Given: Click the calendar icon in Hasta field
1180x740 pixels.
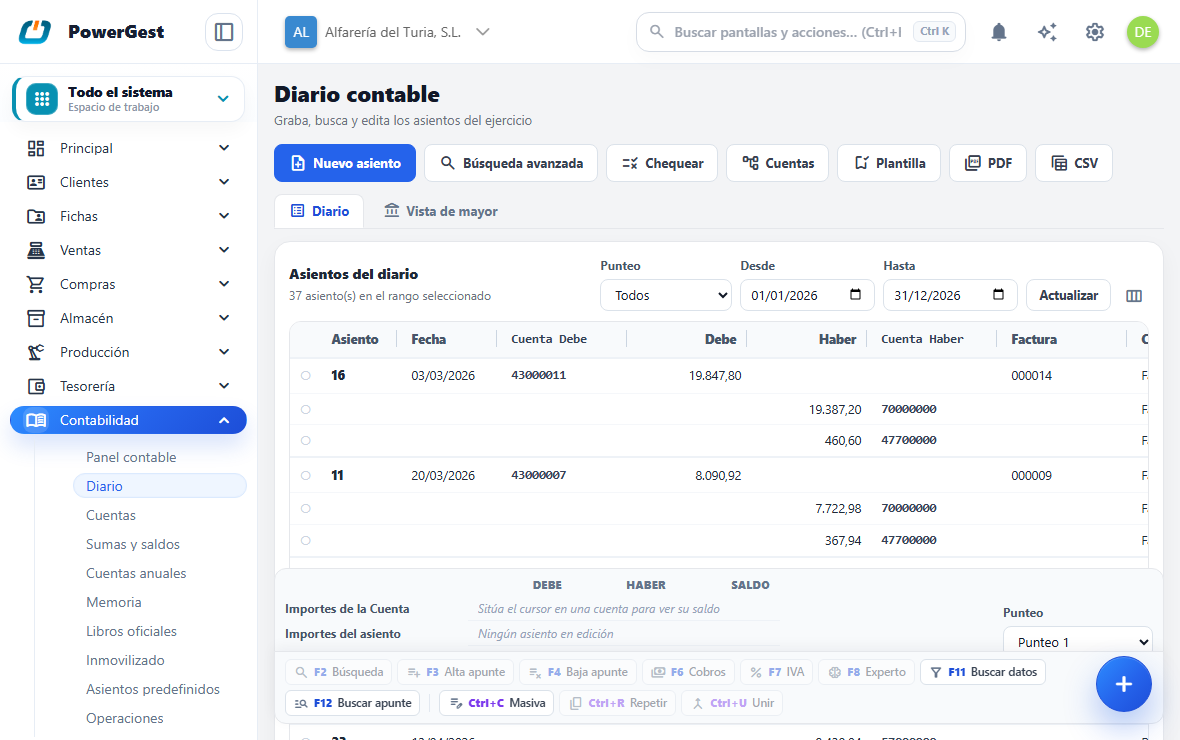Looking at the screenshot, I should 998,294.
